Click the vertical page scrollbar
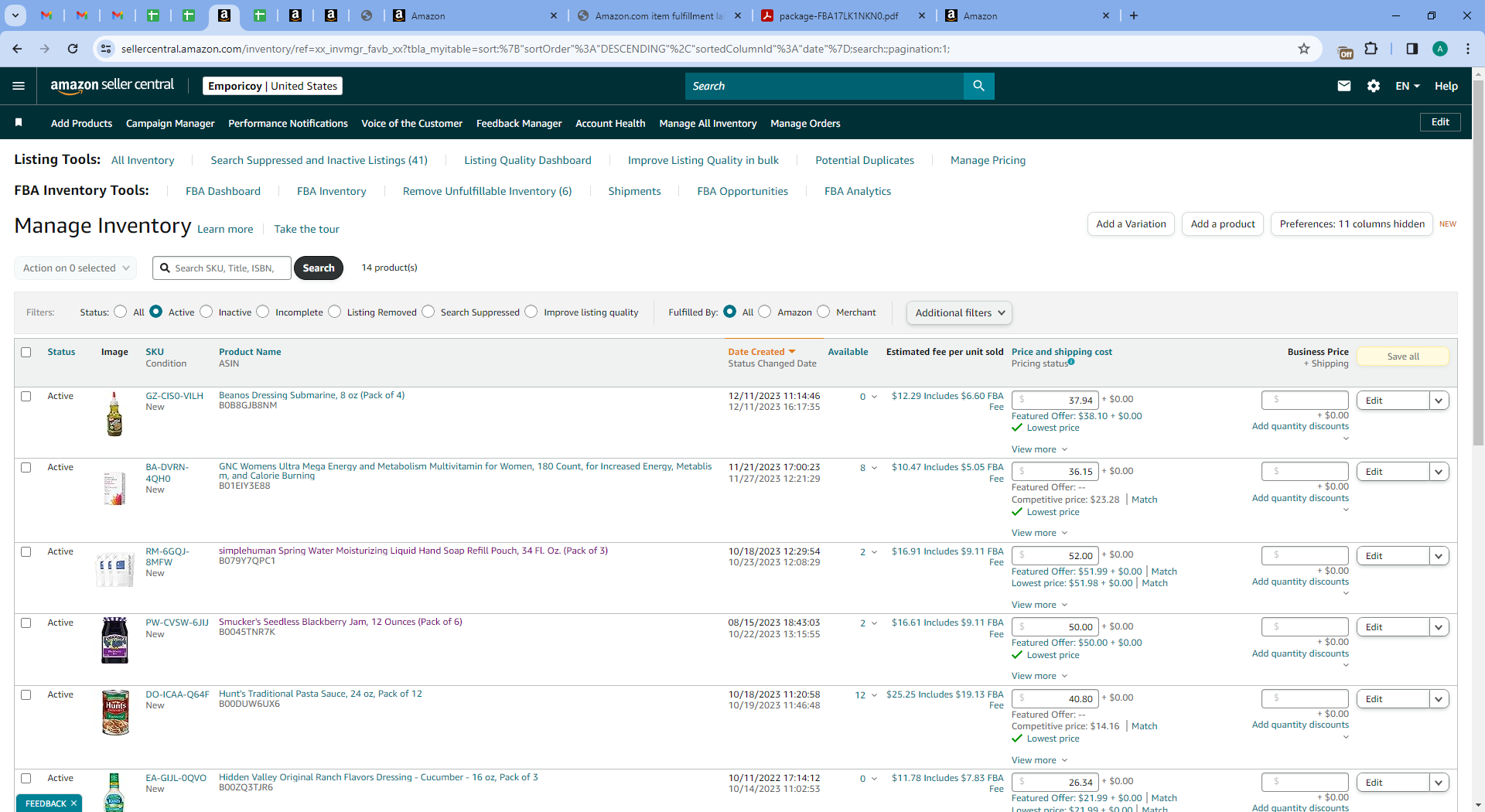Viewport: 1485px width, 812px height. coord(1478,263)
